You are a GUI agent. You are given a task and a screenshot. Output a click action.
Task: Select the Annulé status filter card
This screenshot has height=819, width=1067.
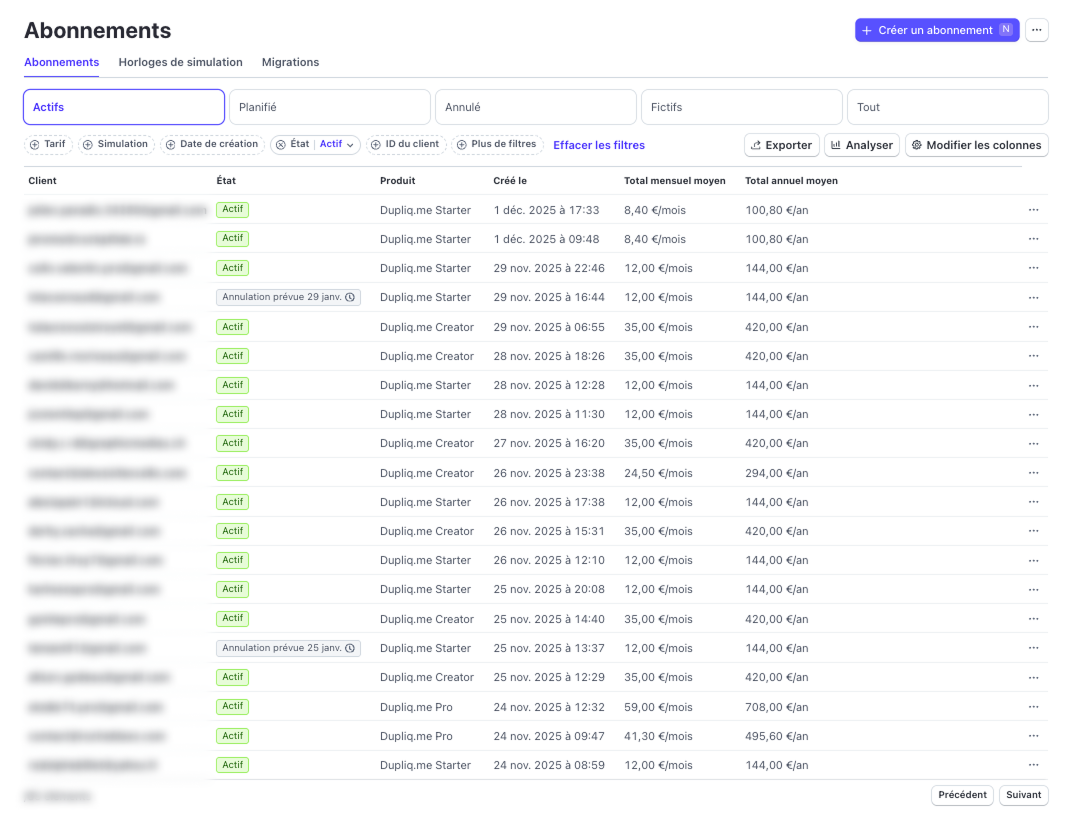(536, 107)
